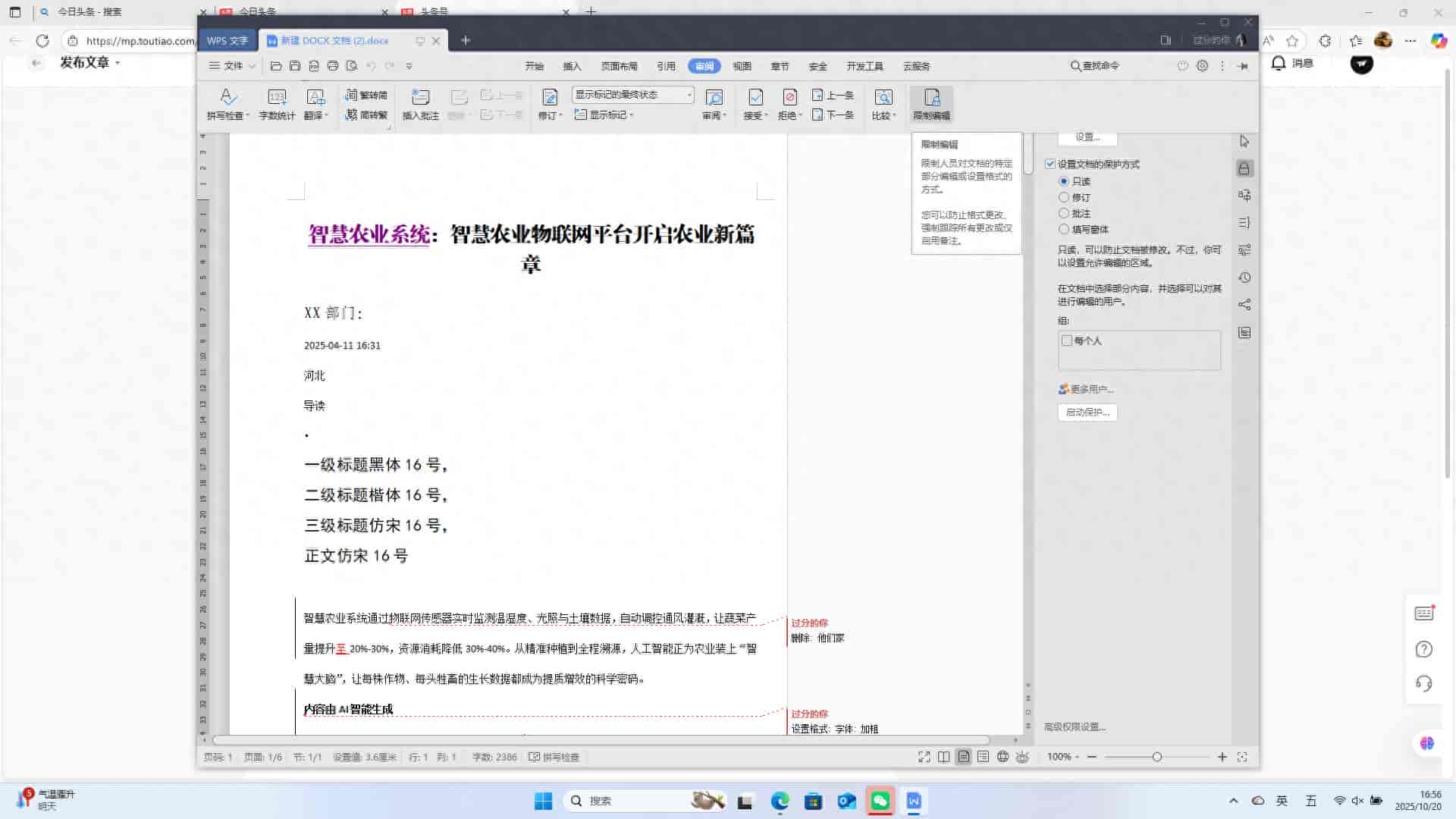Select the 填写窗体 radio option
Screen dimensions: 1456x819
[x=1064, y=229]
